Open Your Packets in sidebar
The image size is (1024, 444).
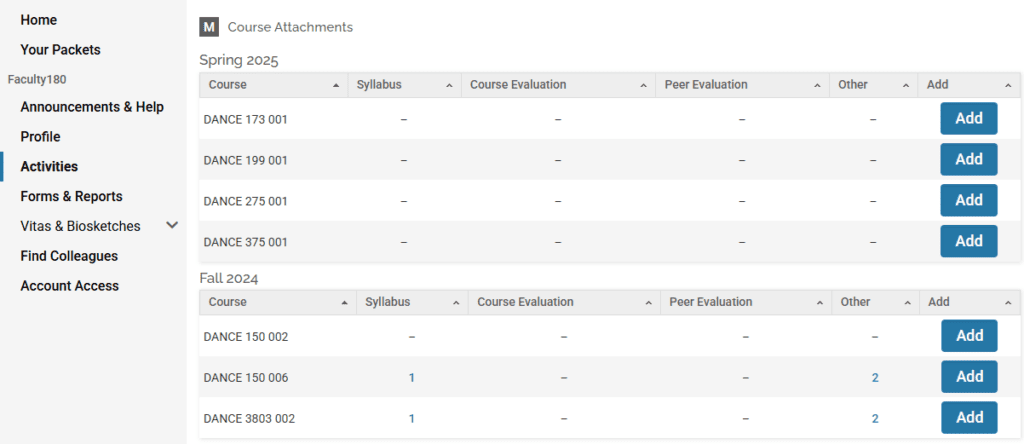[x=60, y=50]
